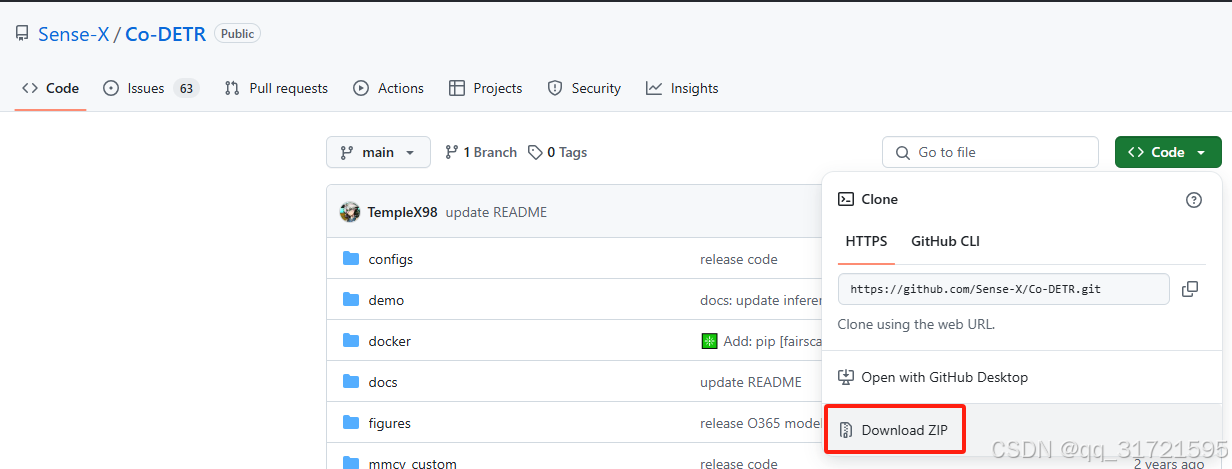Click the Issues count badge 63
This screenshot has height=469, width=1232.
[186, 88]
